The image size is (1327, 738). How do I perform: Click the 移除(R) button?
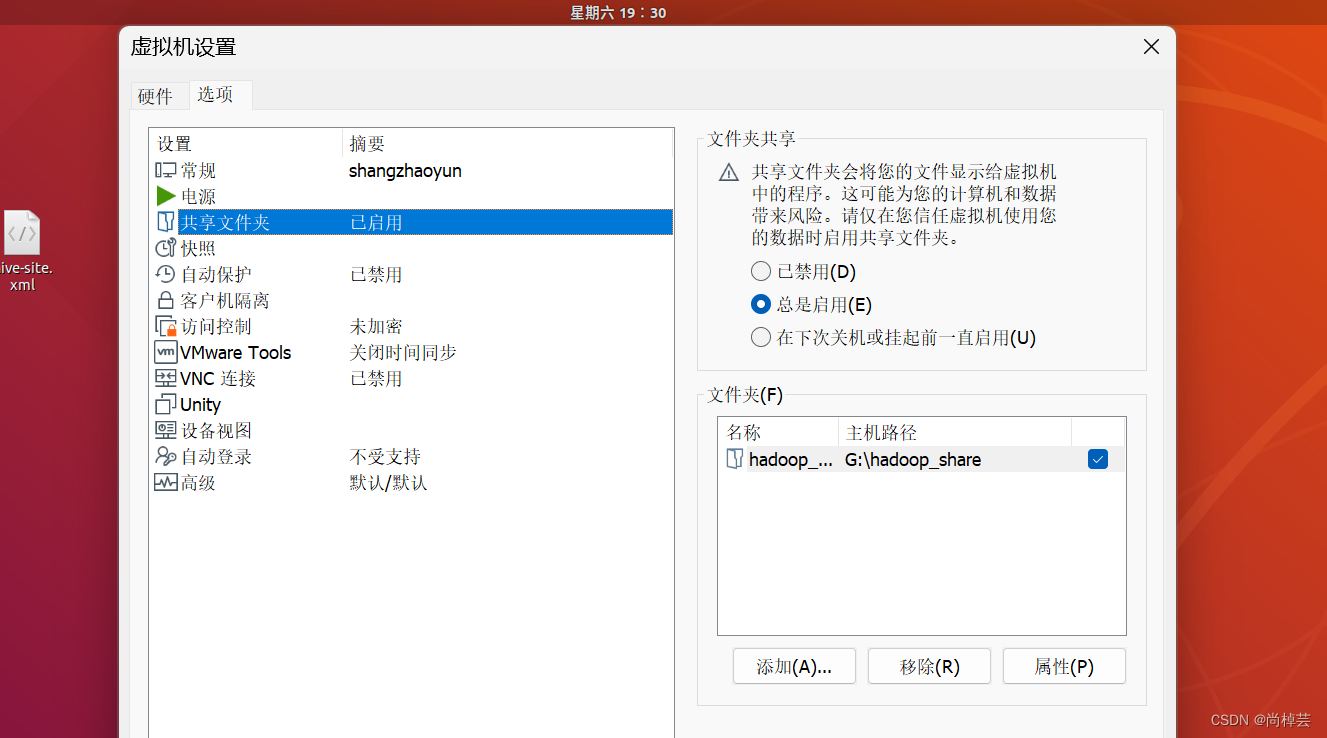coord(929,667)
